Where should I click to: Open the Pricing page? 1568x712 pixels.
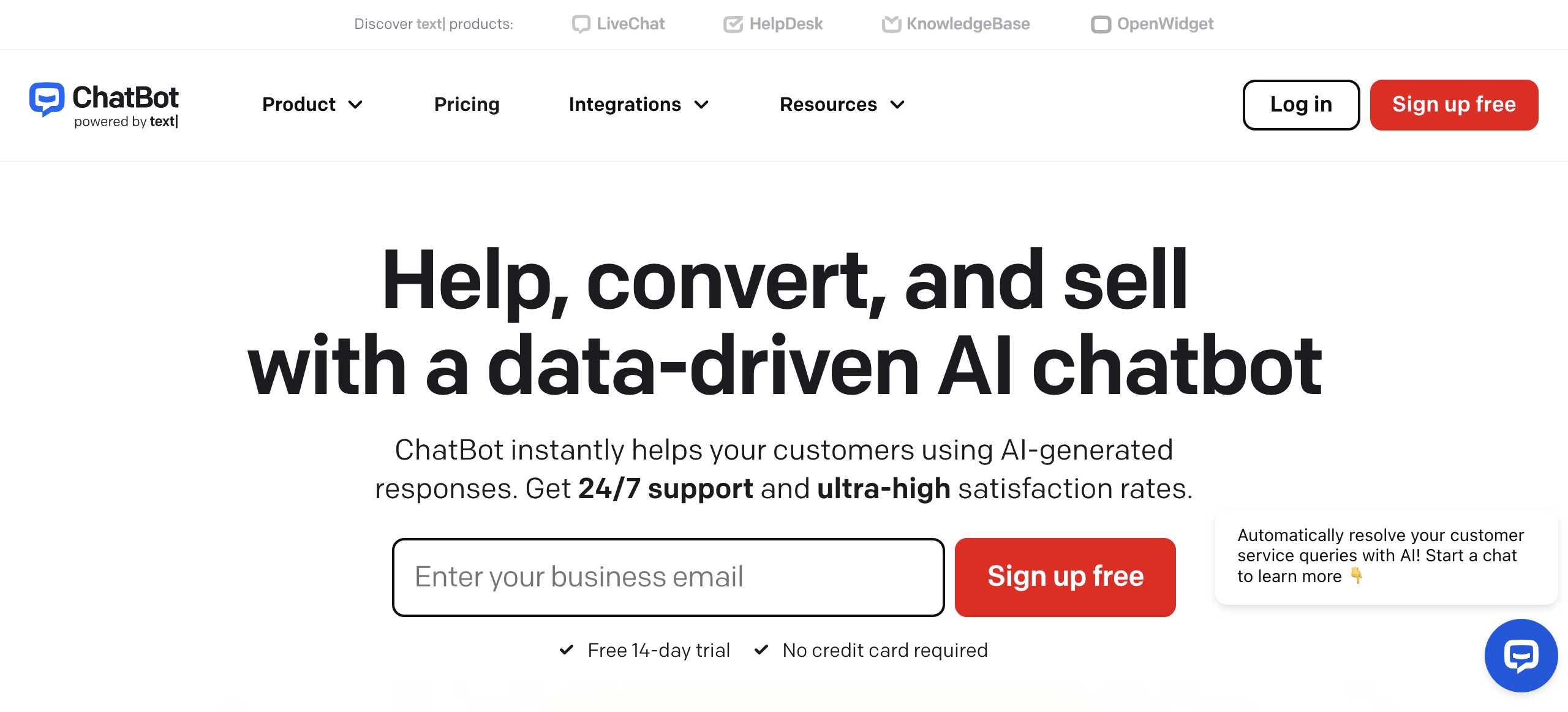[x=467, y=105]
